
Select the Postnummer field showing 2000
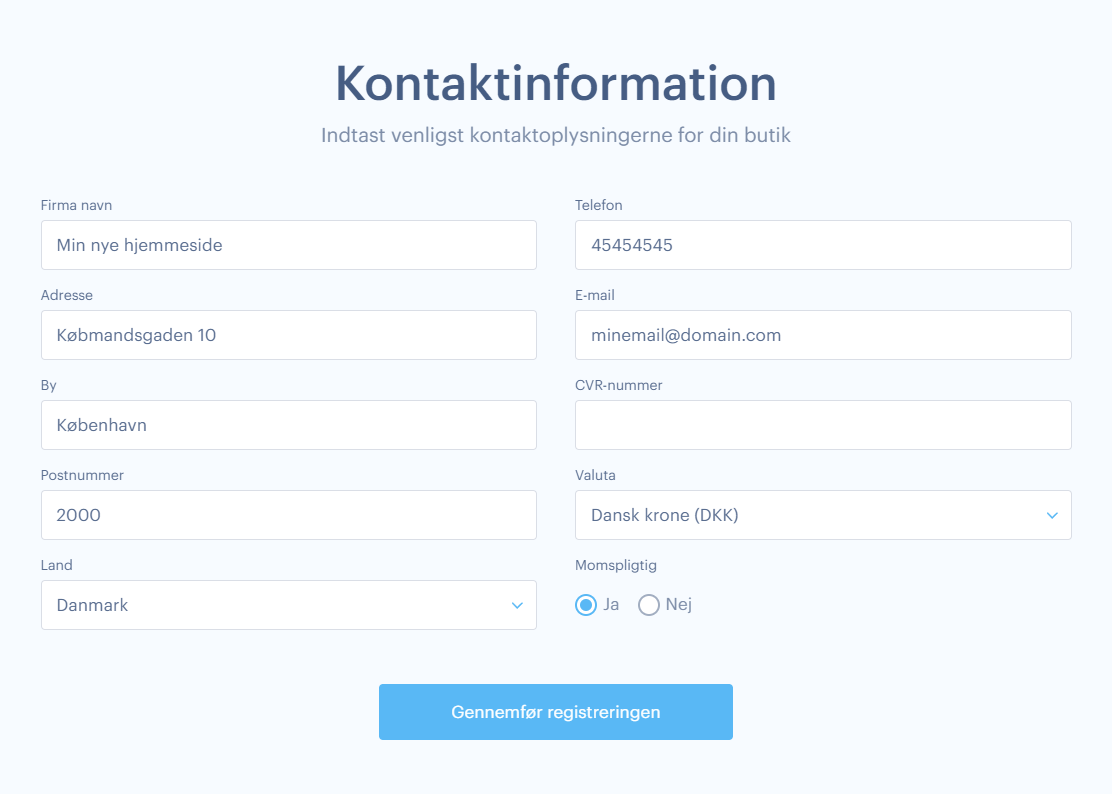point(288,515)
